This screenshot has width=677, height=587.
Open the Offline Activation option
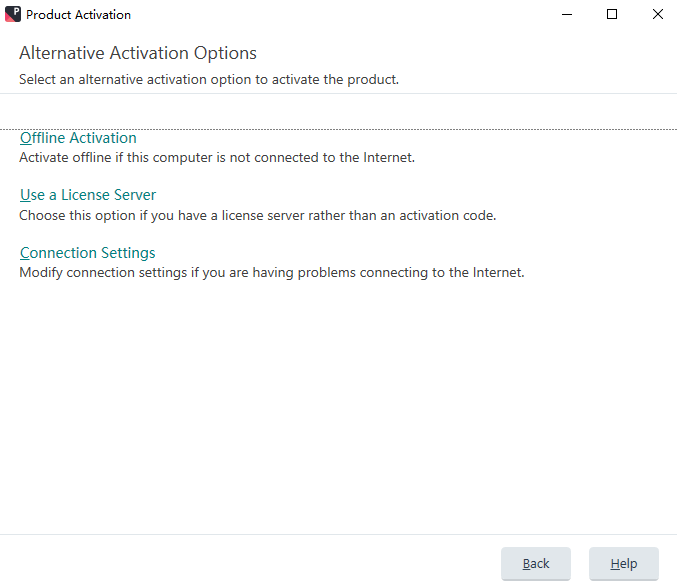(x=78, y=138)
